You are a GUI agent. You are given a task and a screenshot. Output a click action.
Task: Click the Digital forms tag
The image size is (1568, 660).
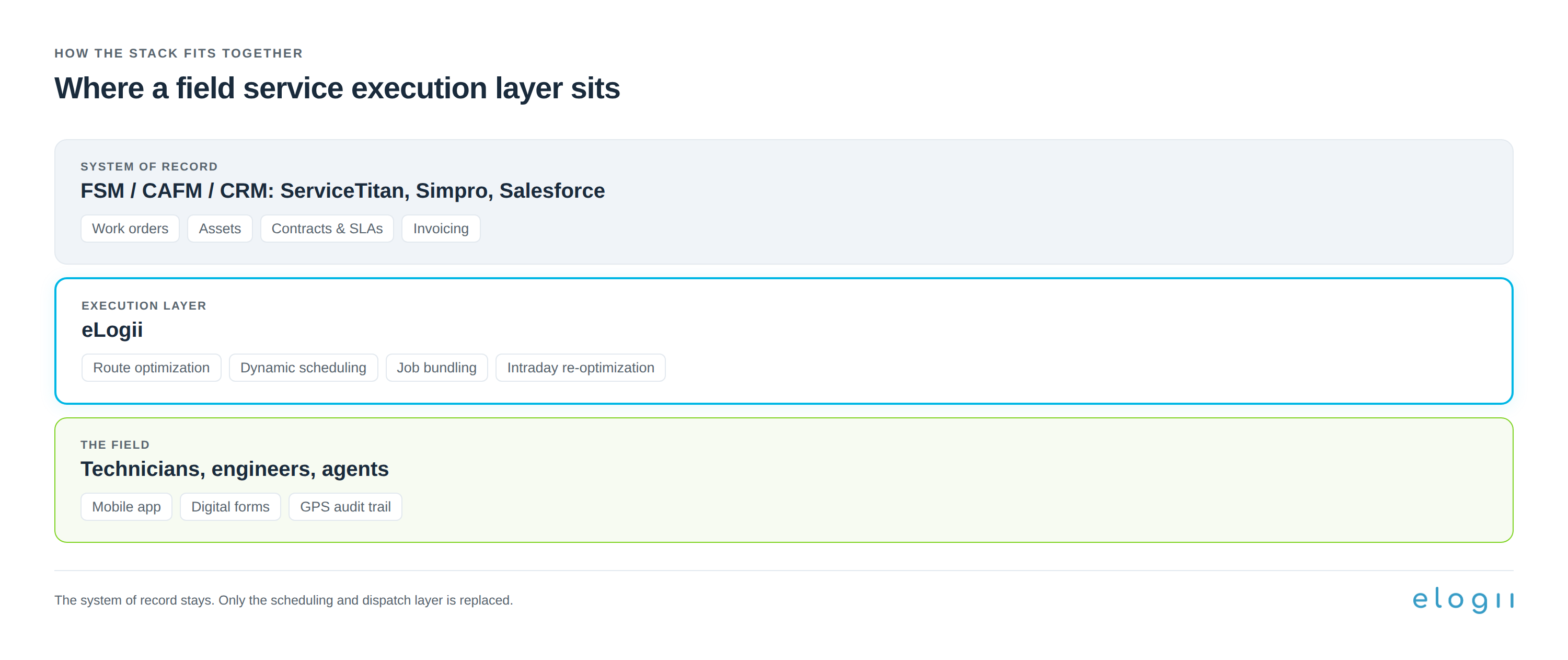point(230,507)
